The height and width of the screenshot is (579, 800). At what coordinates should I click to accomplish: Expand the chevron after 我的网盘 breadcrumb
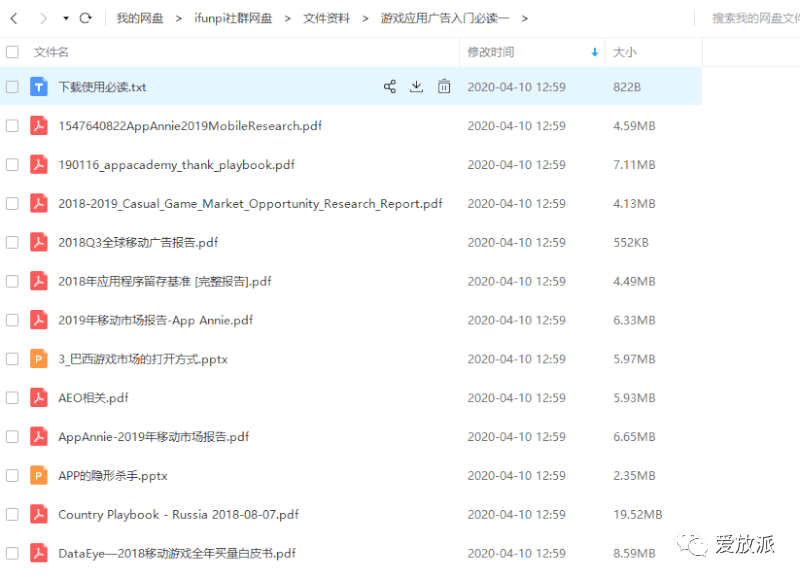click(x=179, y=19)
